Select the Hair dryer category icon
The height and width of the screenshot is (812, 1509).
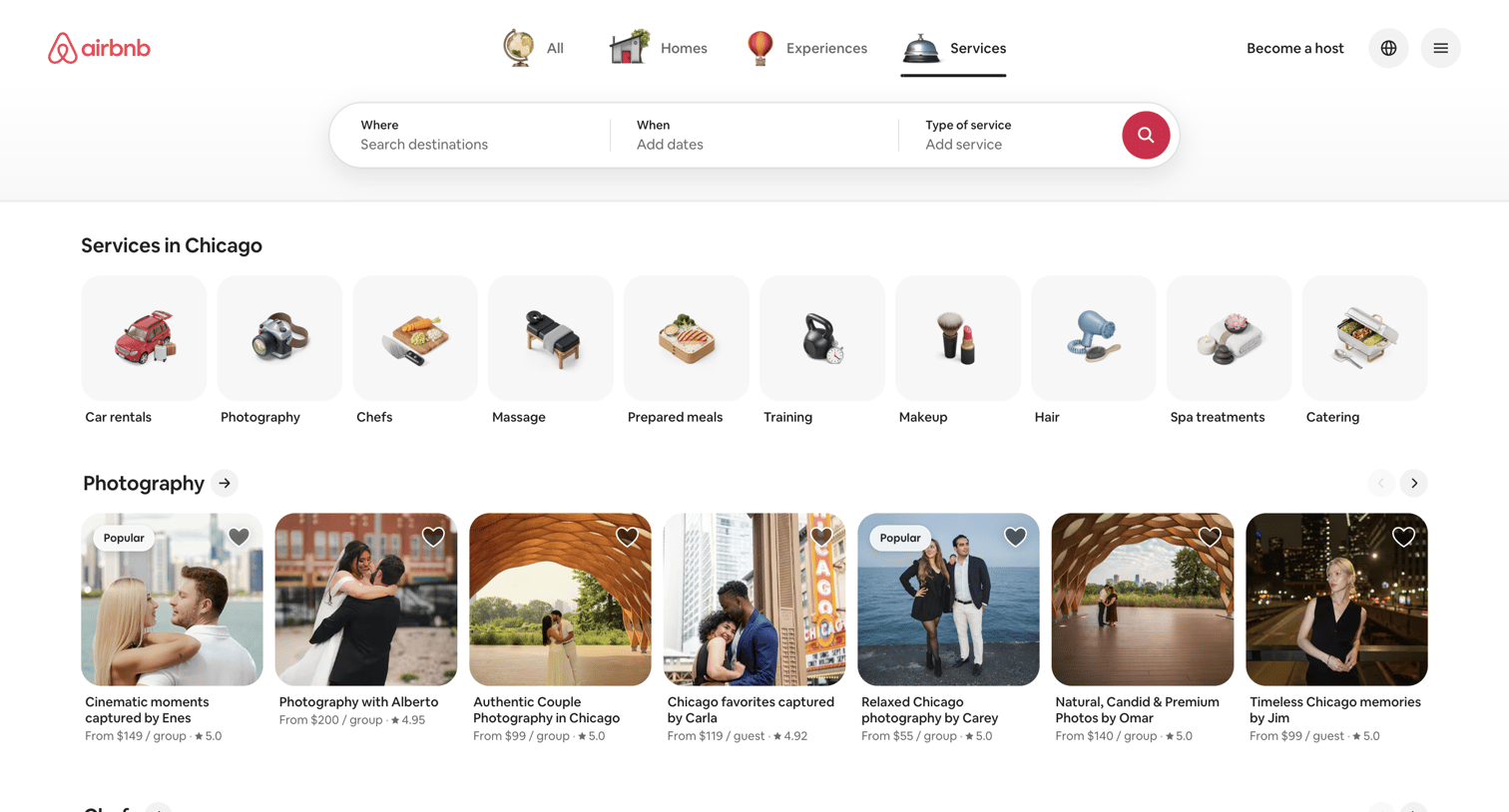[x=1094, y=338]
